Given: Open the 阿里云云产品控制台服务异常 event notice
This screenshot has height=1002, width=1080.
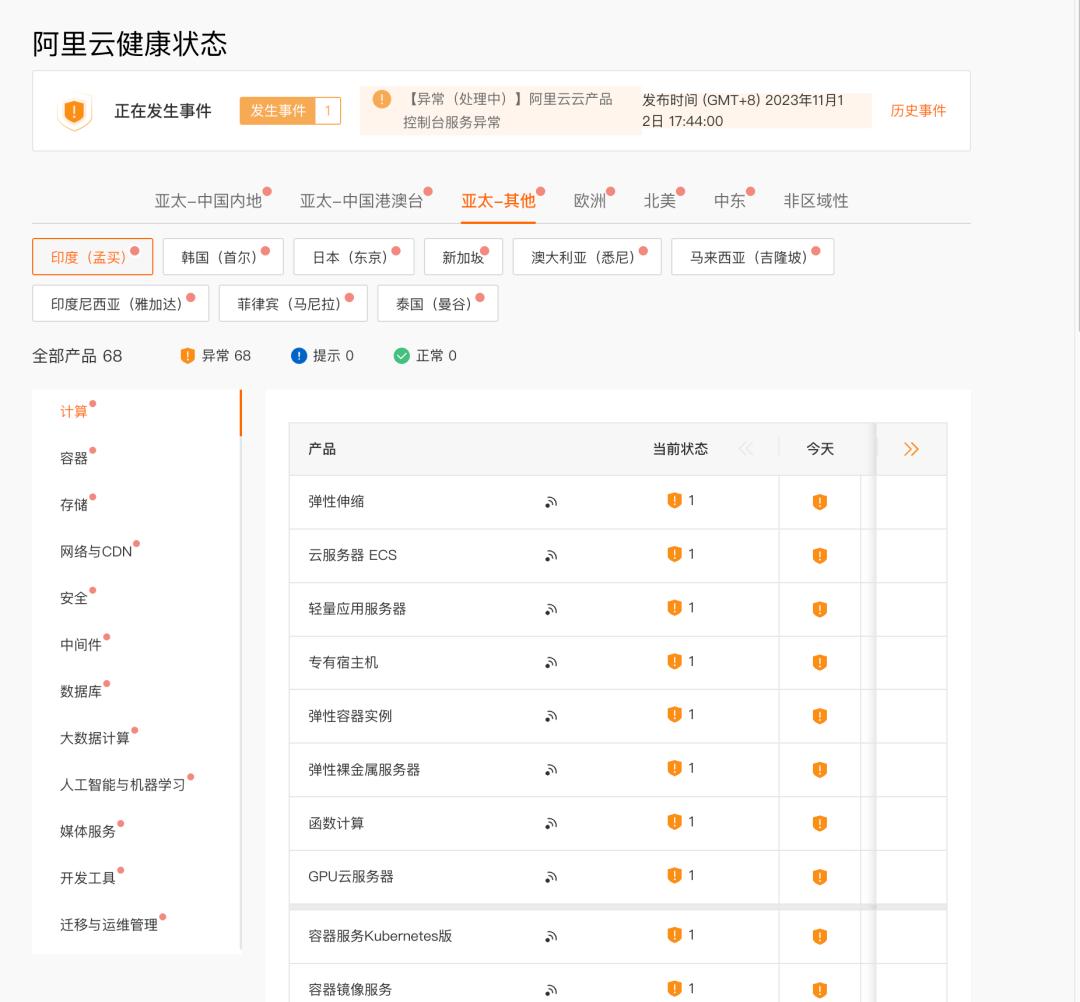Looking at the screenshot, I should pos(501,111).
